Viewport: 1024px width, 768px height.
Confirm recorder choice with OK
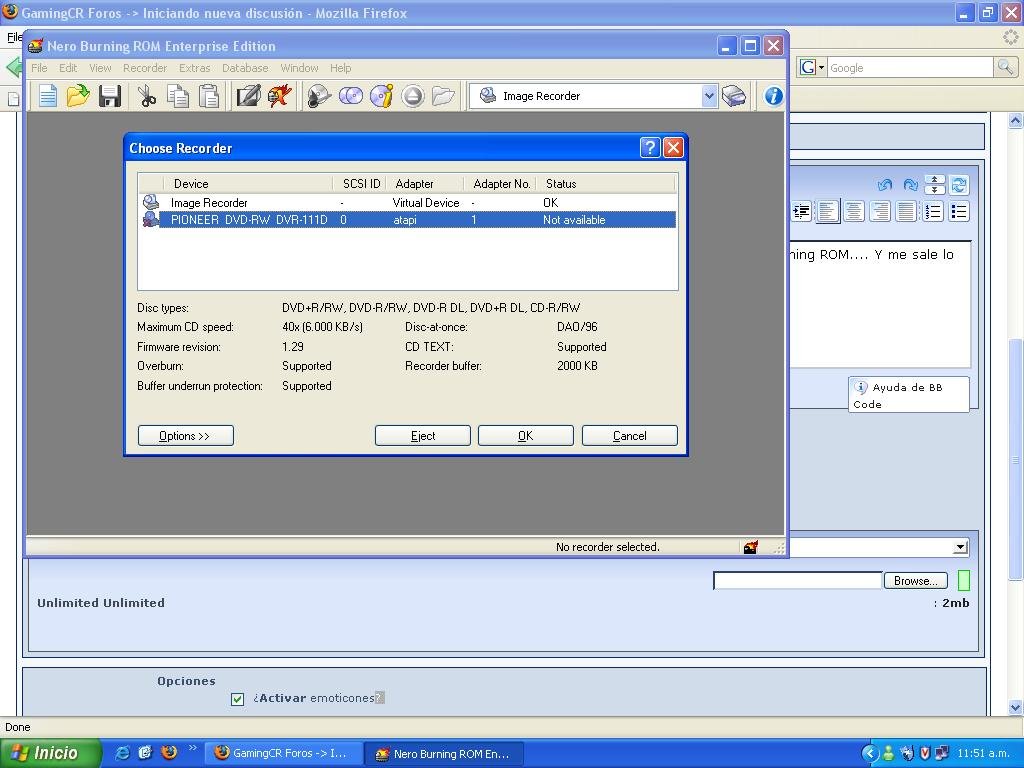pos(526,436)
